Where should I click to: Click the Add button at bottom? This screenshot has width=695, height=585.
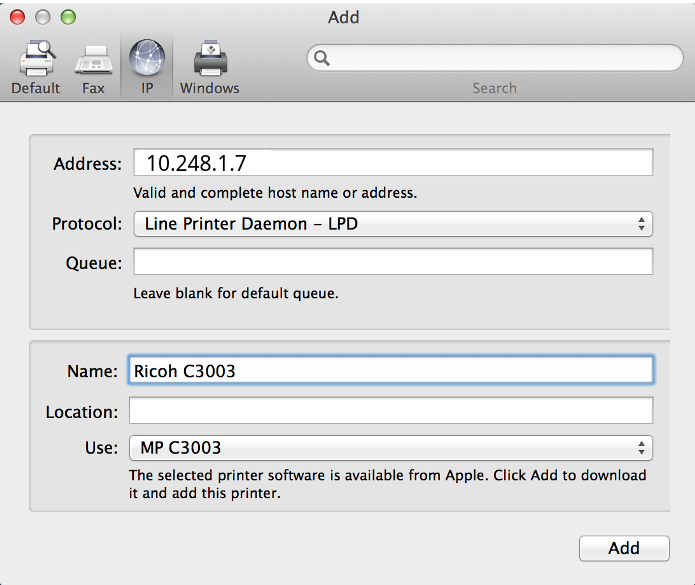coord(624,548)
